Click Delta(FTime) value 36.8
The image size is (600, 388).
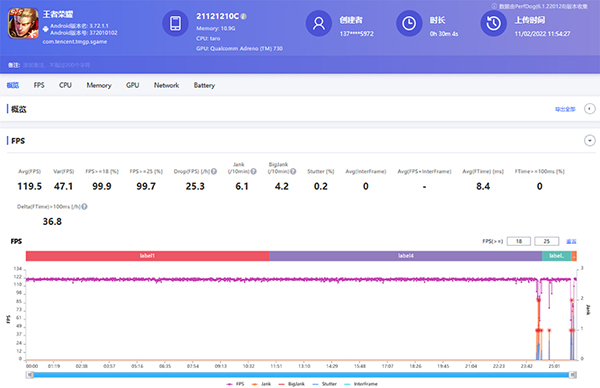52,222
